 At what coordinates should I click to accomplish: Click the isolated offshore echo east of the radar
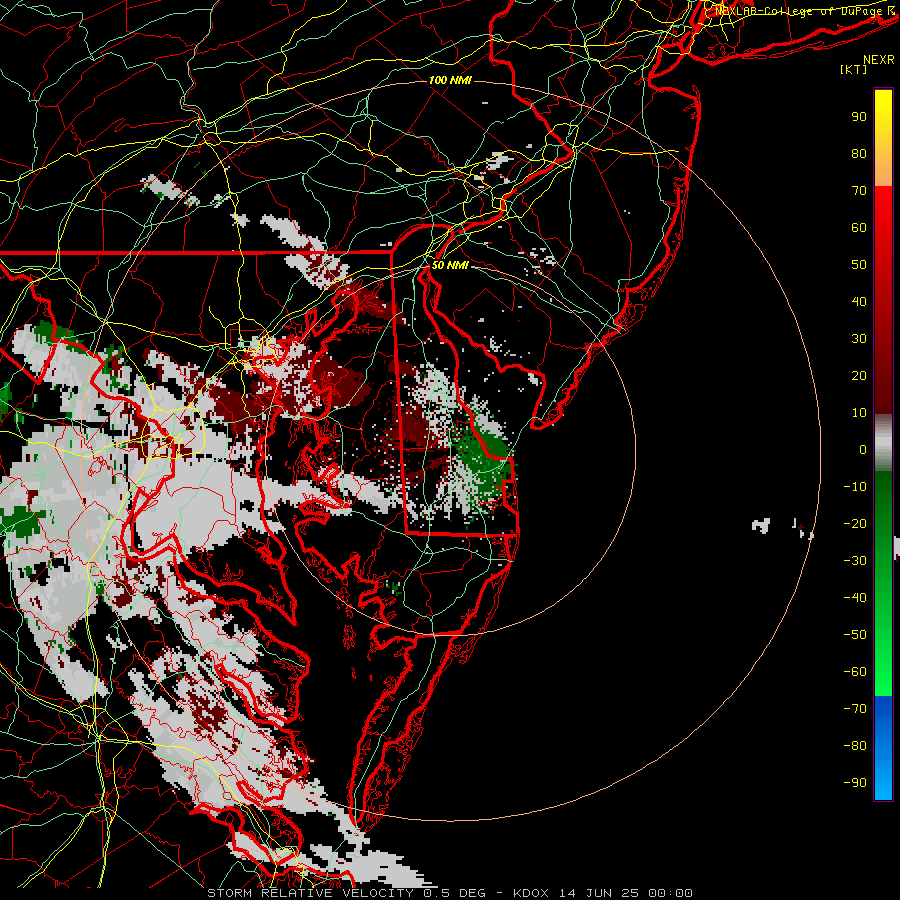pyautogui.click(x=761, y=525)
